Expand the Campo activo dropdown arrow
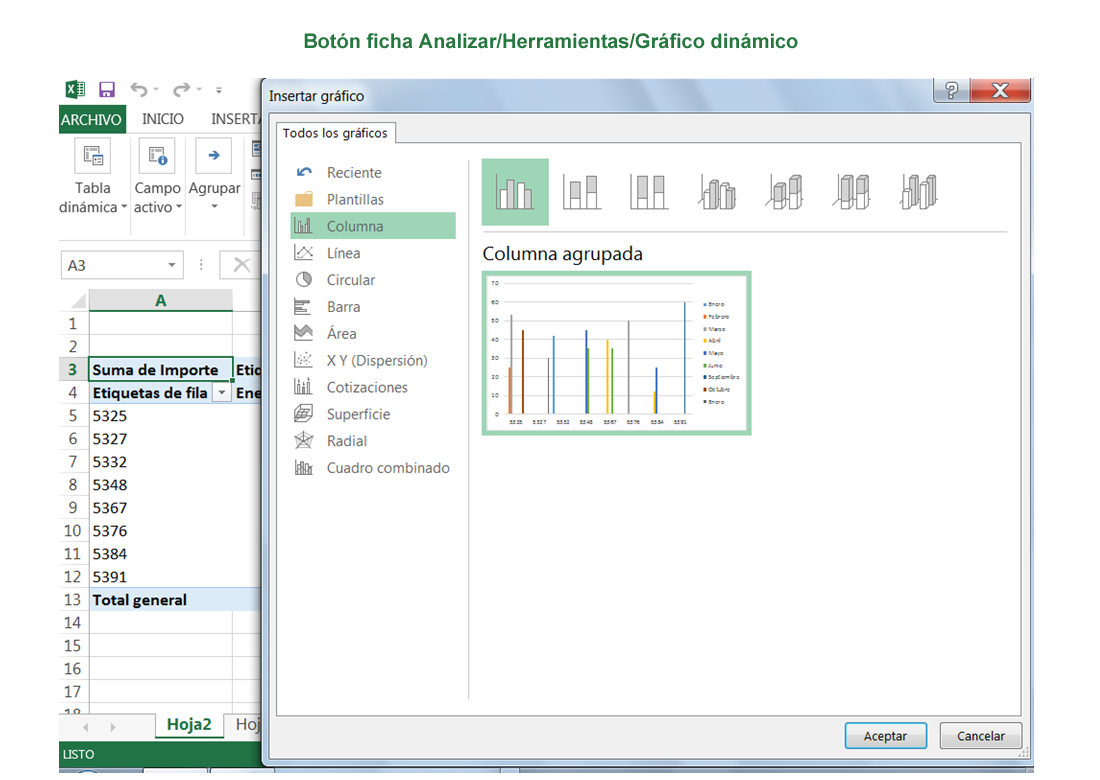 click(x=179, y=208)
